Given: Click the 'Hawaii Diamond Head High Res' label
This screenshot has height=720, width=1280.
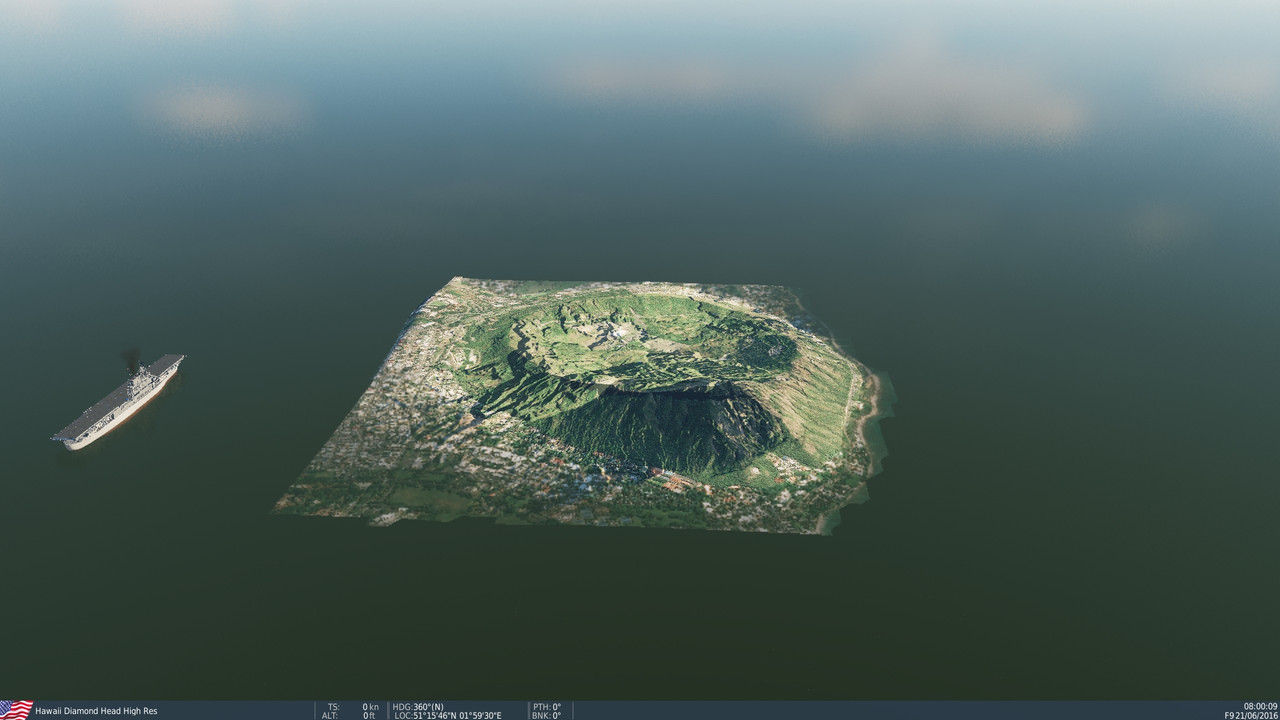Looking at the screenshot, I should tap(96, 711).
